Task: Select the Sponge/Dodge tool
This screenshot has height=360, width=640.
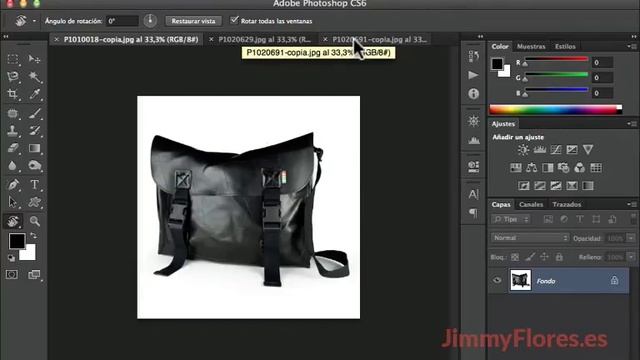Action: [x=34, y=165]
